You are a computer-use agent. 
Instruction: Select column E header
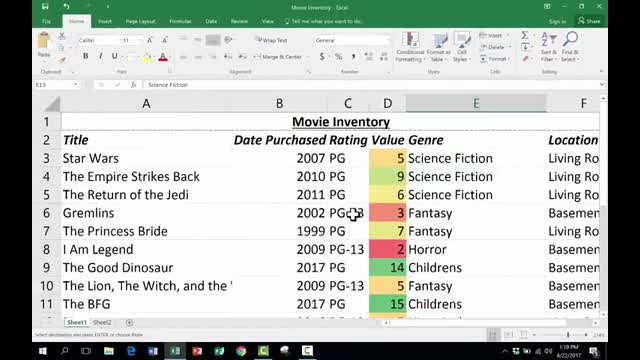click(x=476, y=103)
